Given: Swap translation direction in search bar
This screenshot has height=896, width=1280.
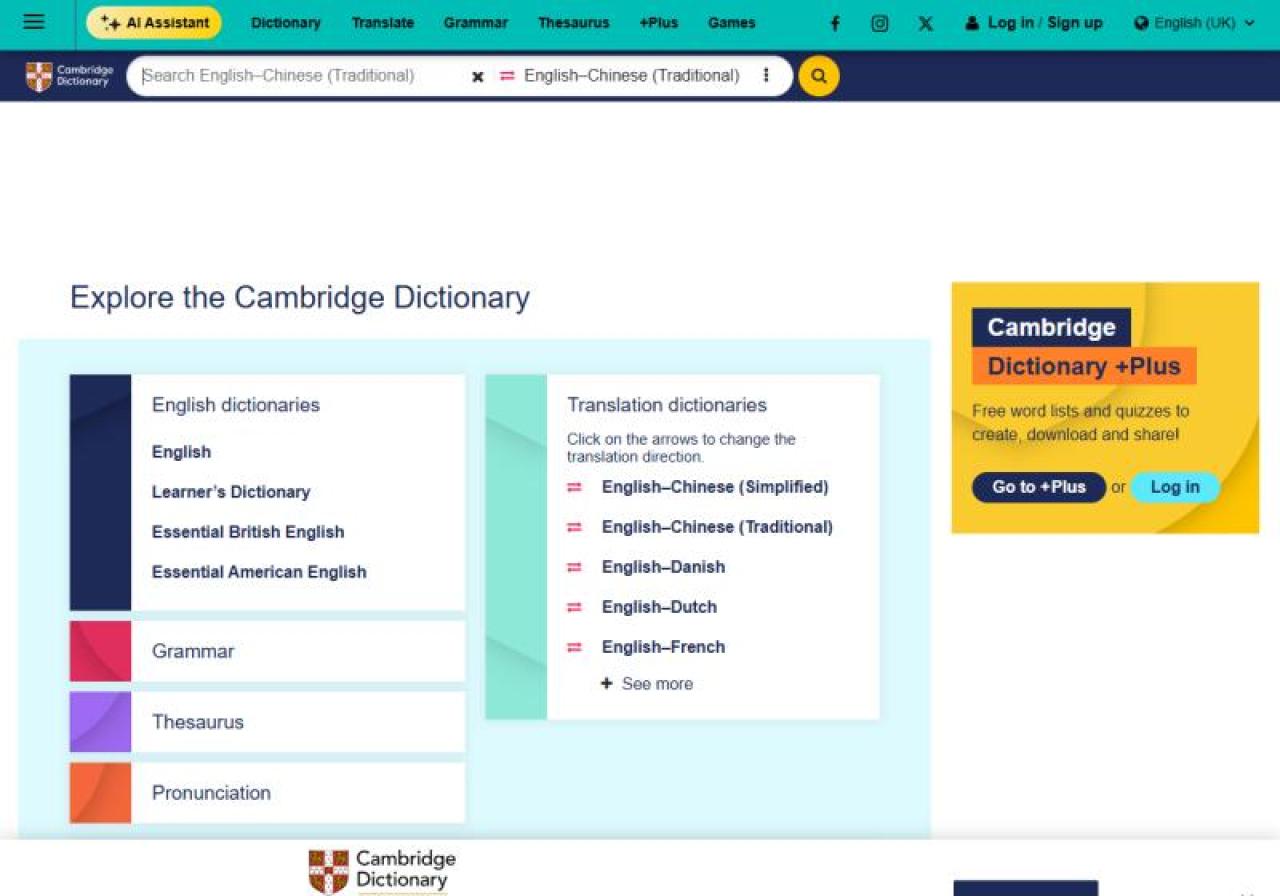Looking at the screenshot, I should pyautogui.click(x=507, y=76).
